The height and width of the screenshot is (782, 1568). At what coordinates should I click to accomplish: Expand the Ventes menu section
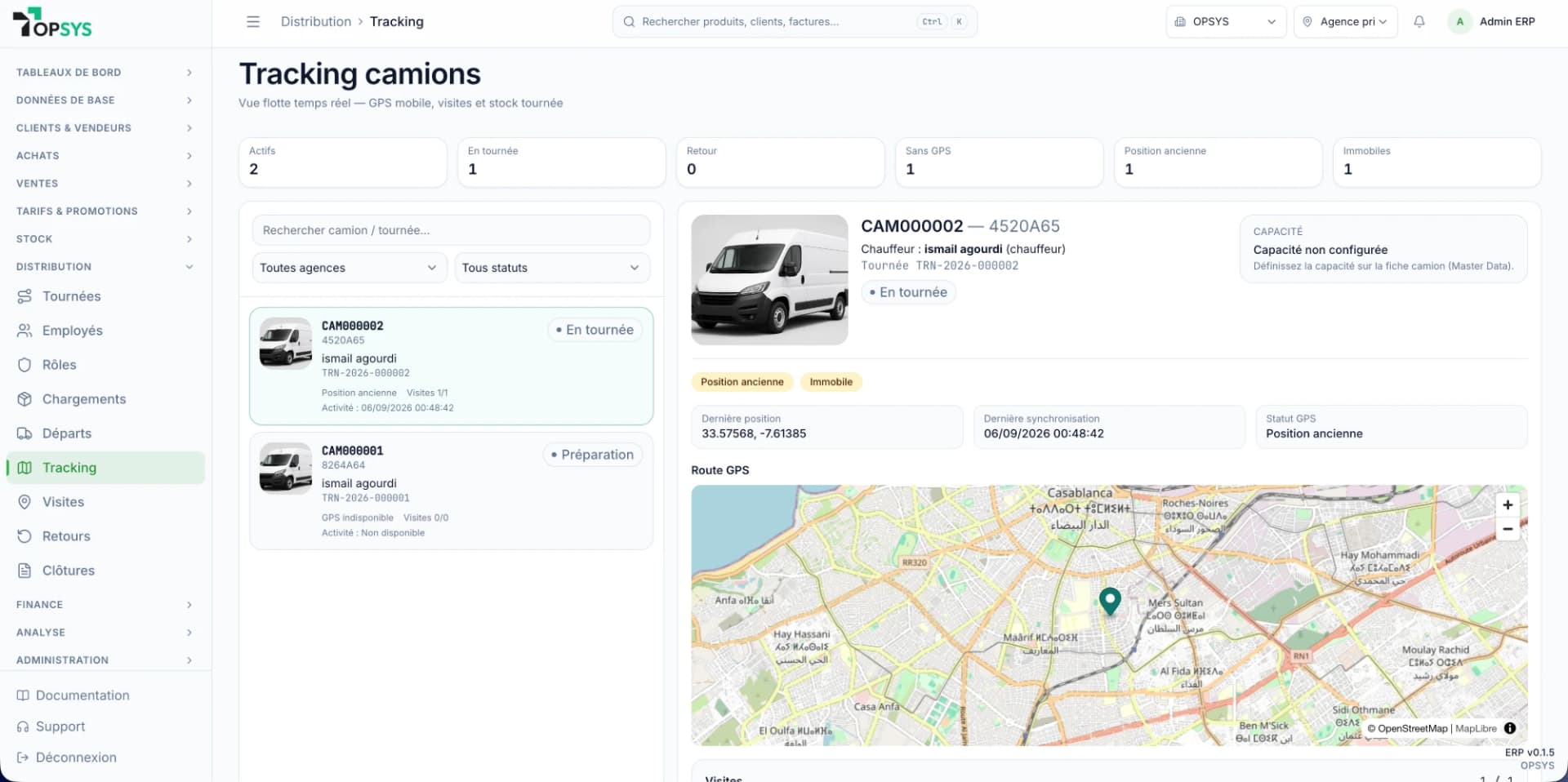105,184
